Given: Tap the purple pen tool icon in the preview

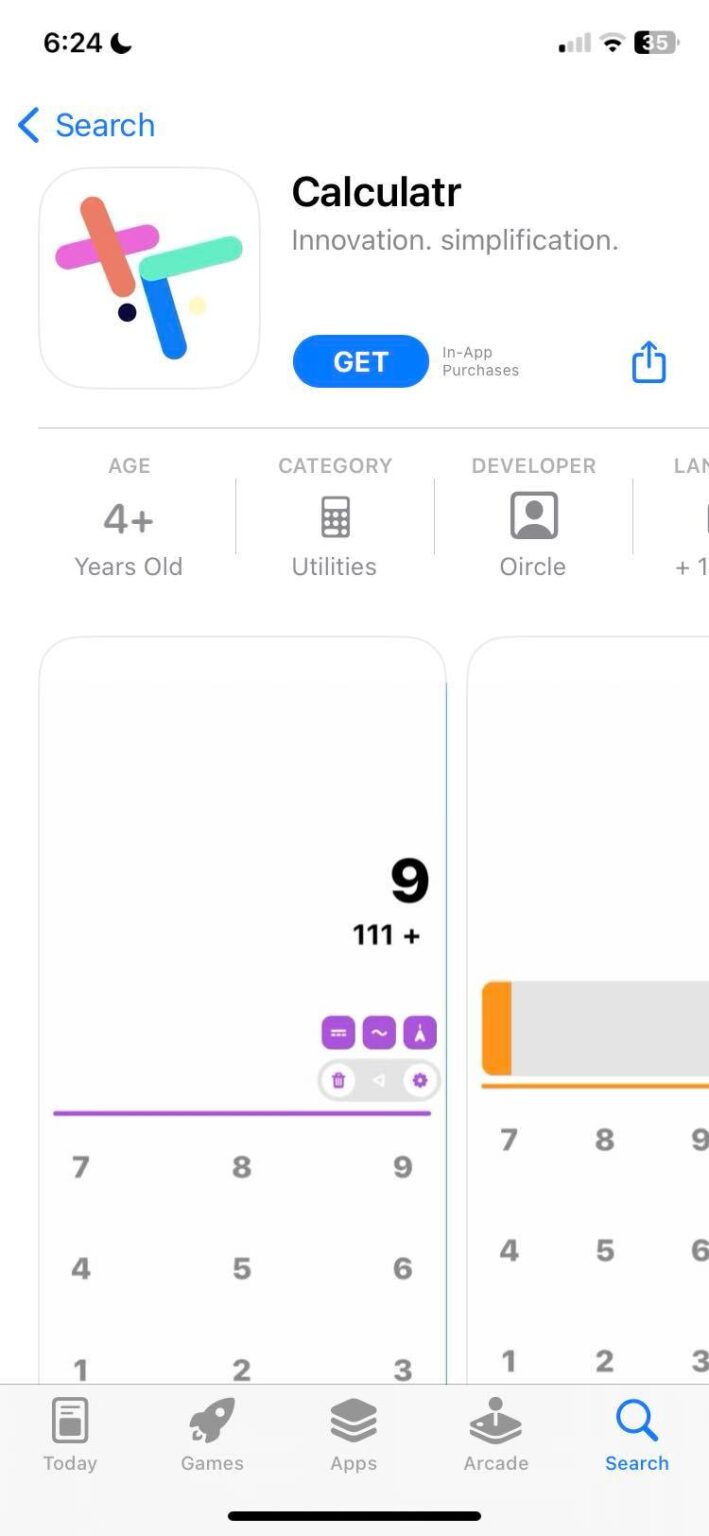Looking at the screenshot, I should 419,1033.
